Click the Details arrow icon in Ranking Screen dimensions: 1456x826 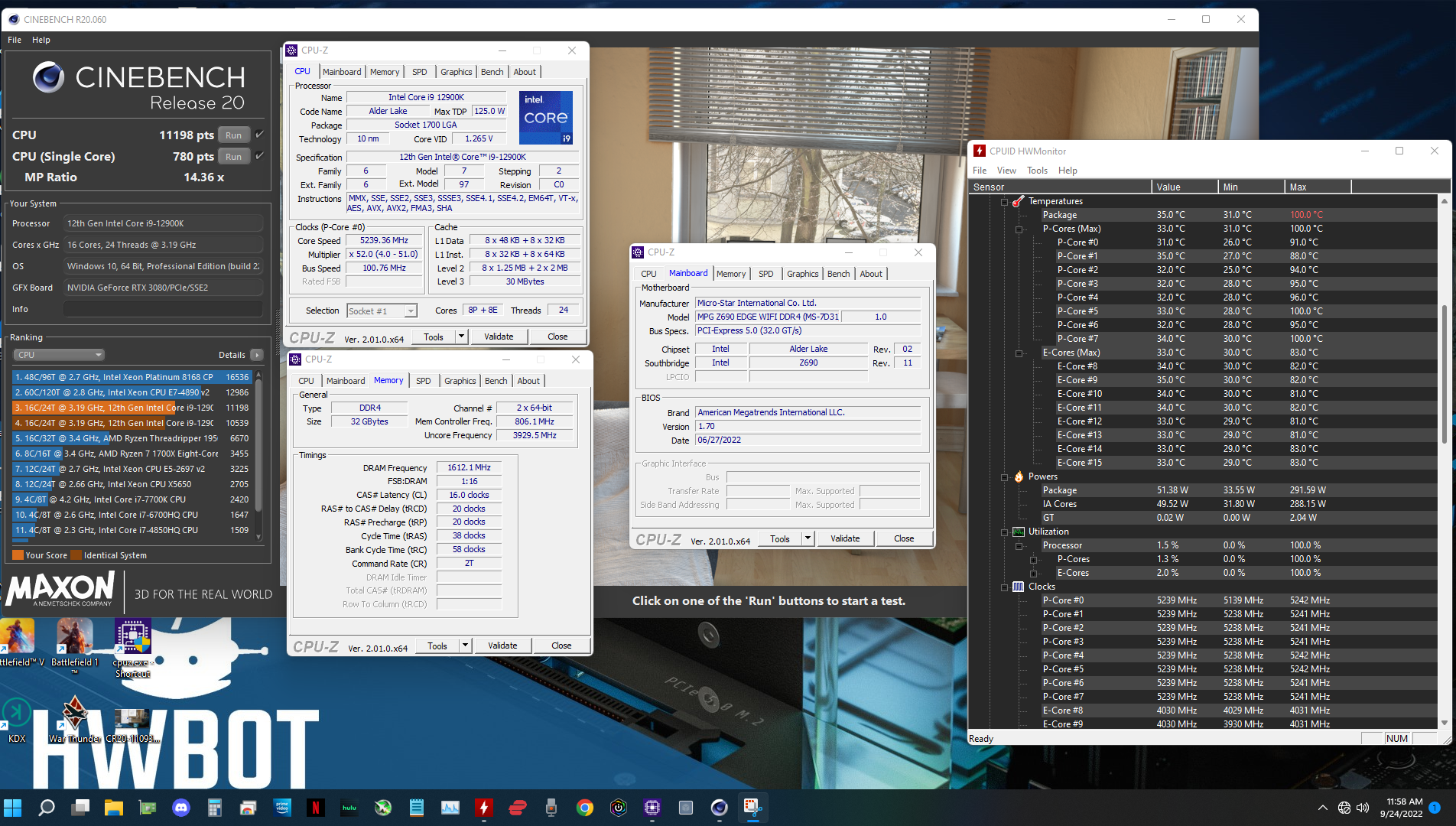point(257,355)
